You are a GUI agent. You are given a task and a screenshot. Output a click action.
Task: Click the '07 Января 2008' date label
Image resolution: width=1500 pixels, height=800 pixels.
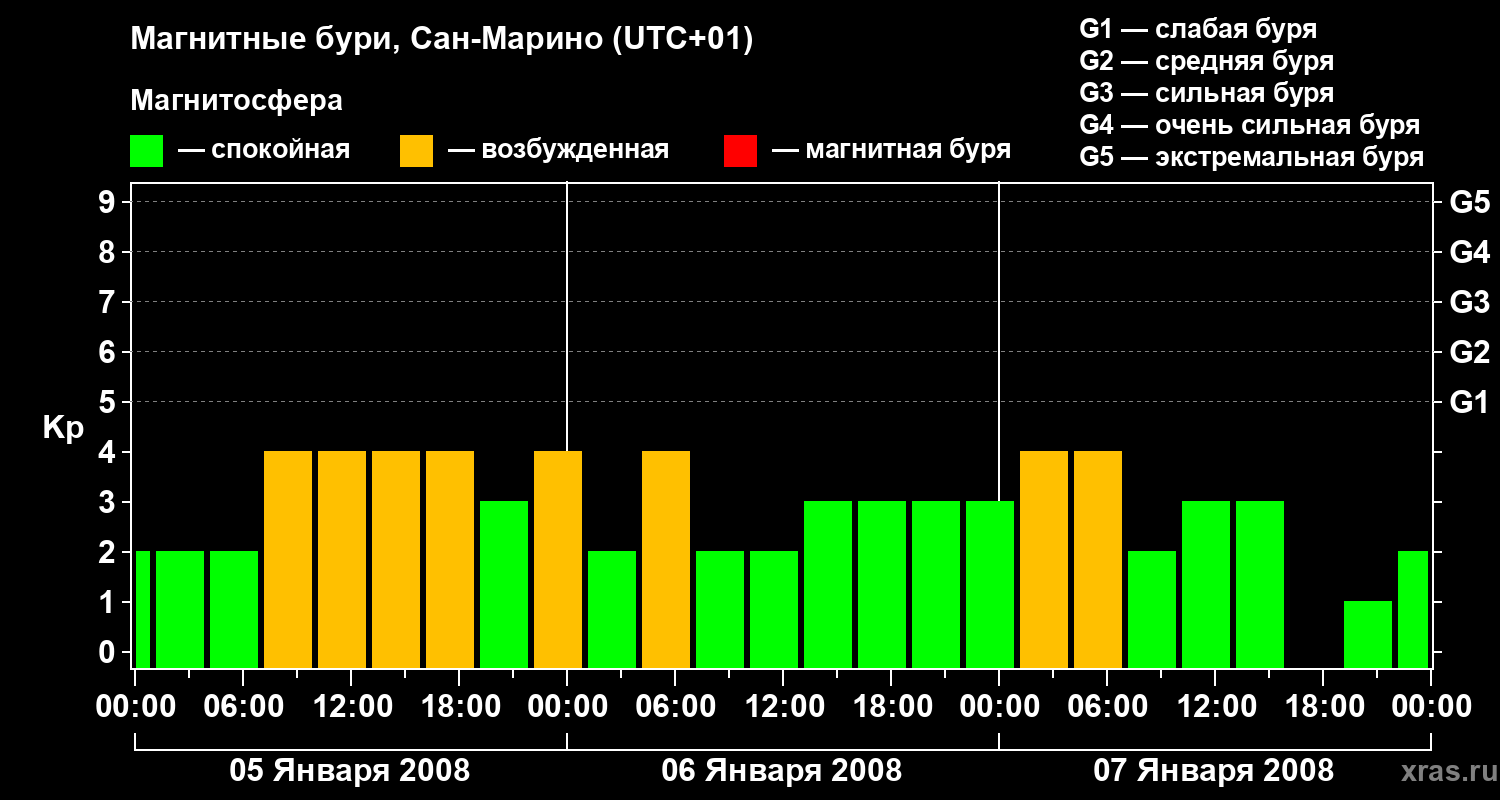coord(1214,771)
